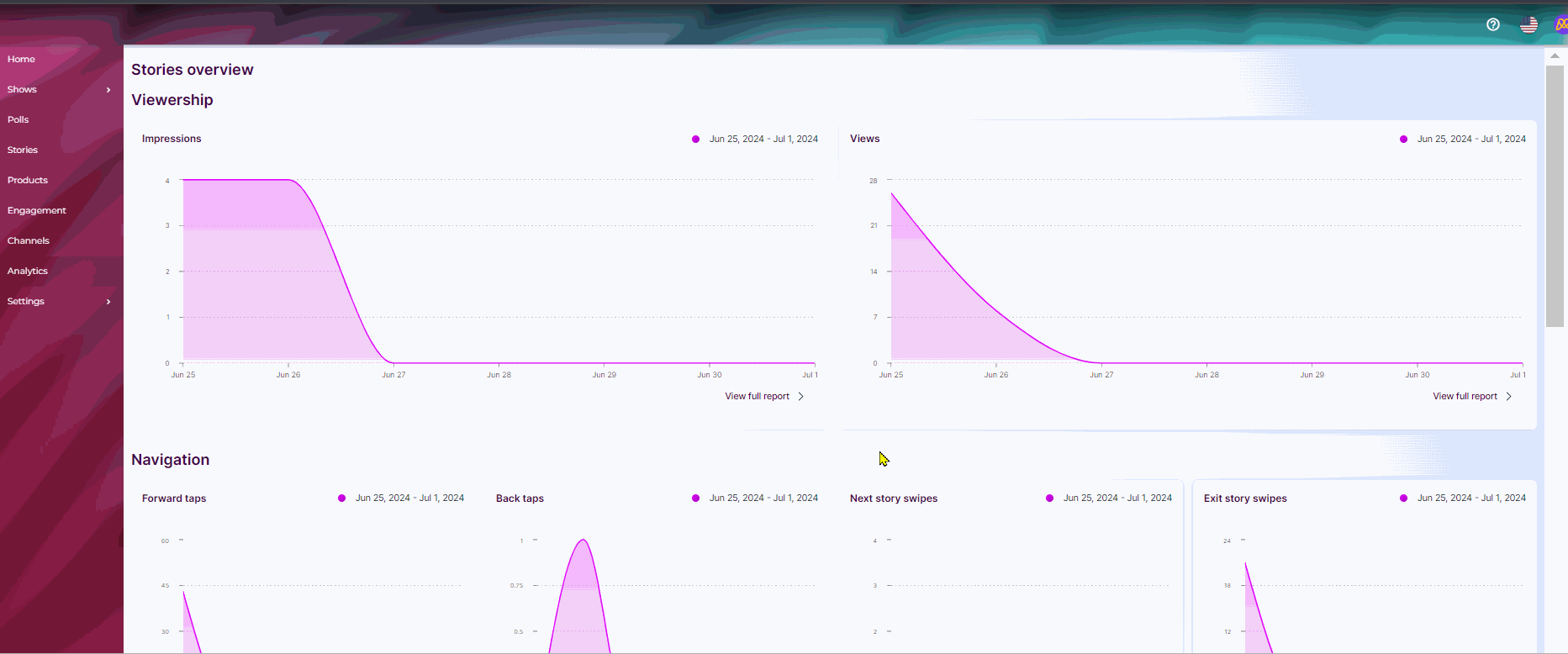Image resolution: width=1568 pixels, height=654 pixels.
Task: Select Stories in the sidebar
Action: point(23,150)
